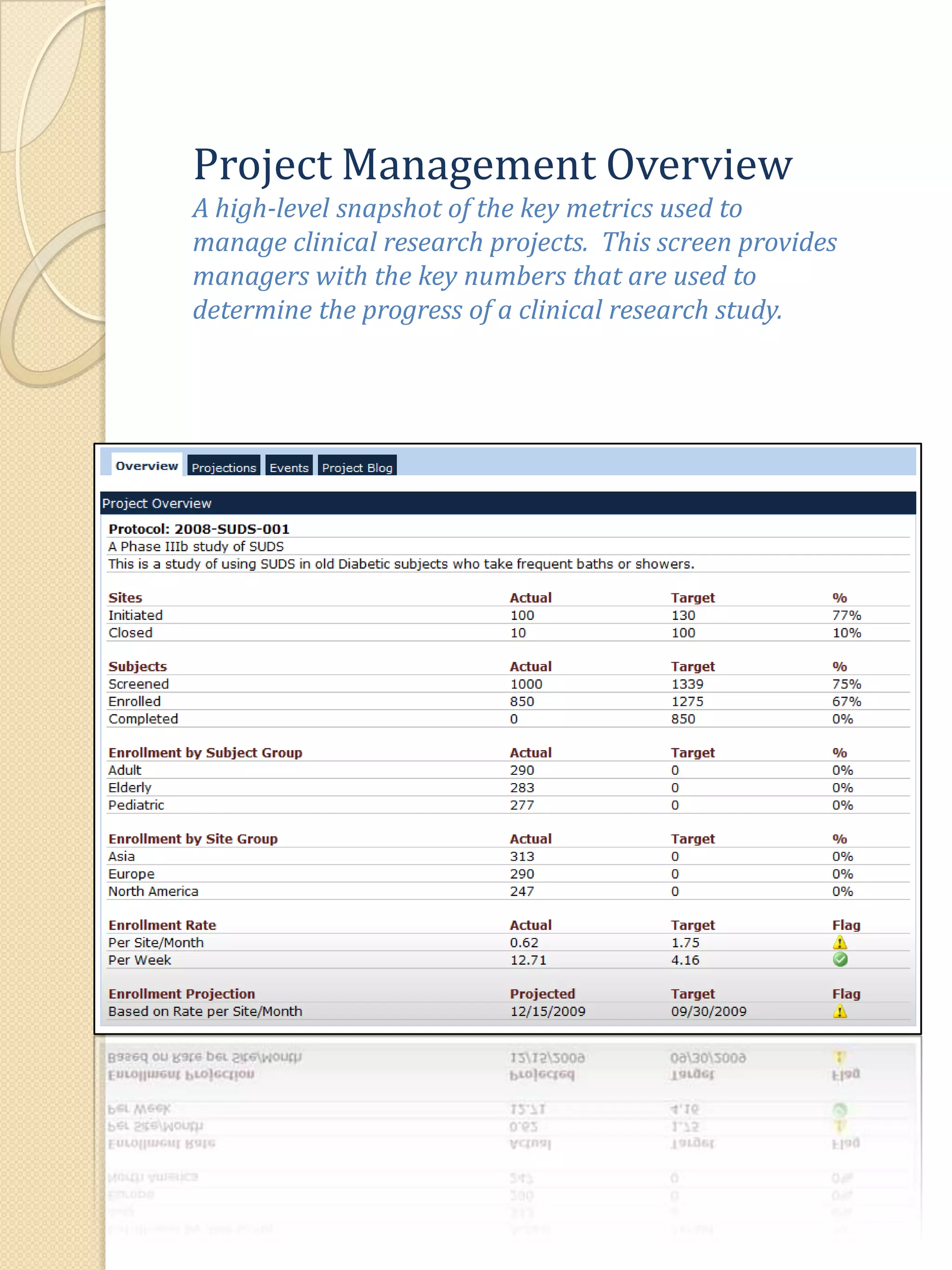Image resolution: width=952 pixels, height=1270 pixels.
Task: Click Per Week target value 4.16
Action: click(685, 960)
